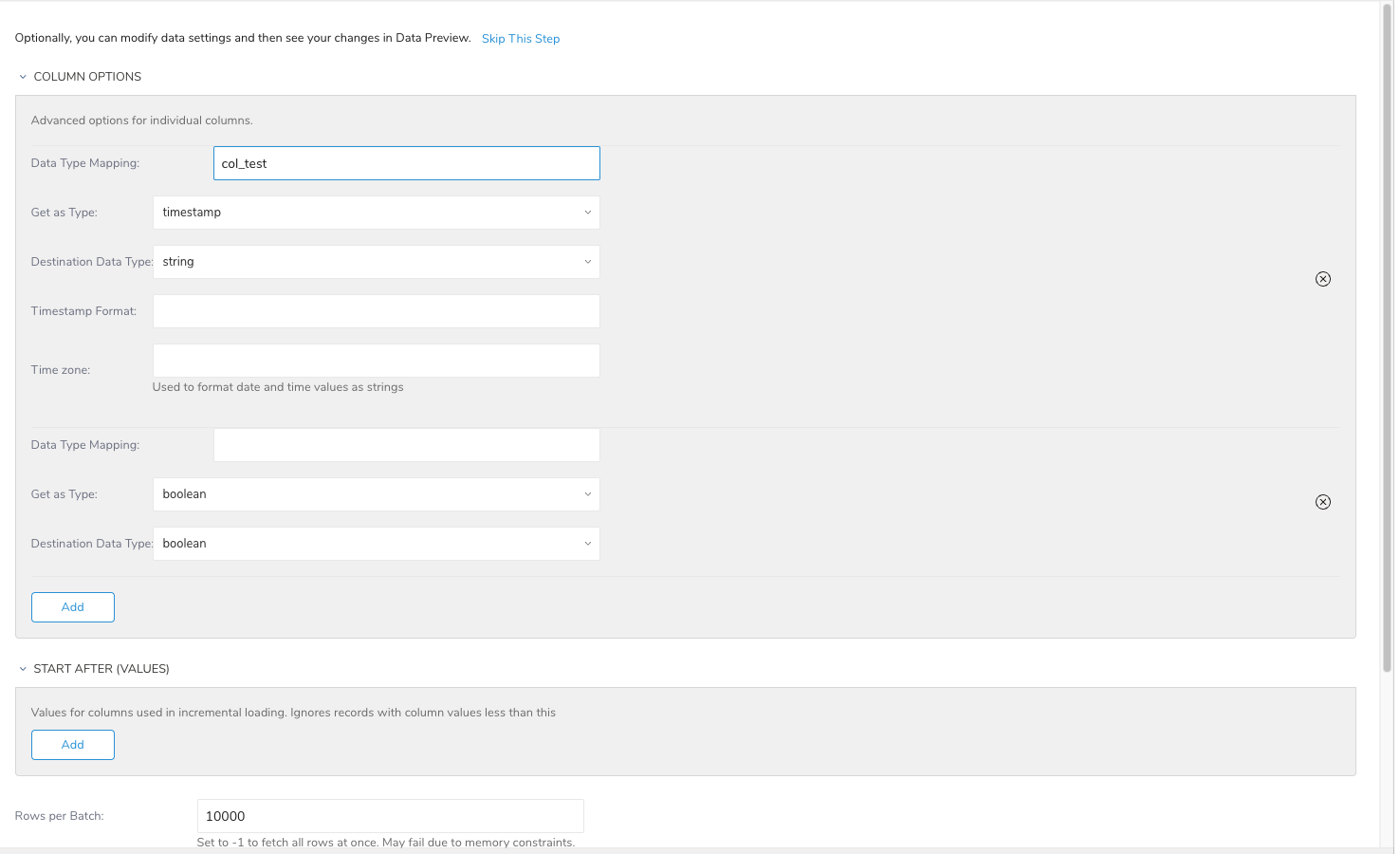Remove the boolean column mapping entry
The height and width of the screenshot is (854, 1400).
pos(1322,502)
